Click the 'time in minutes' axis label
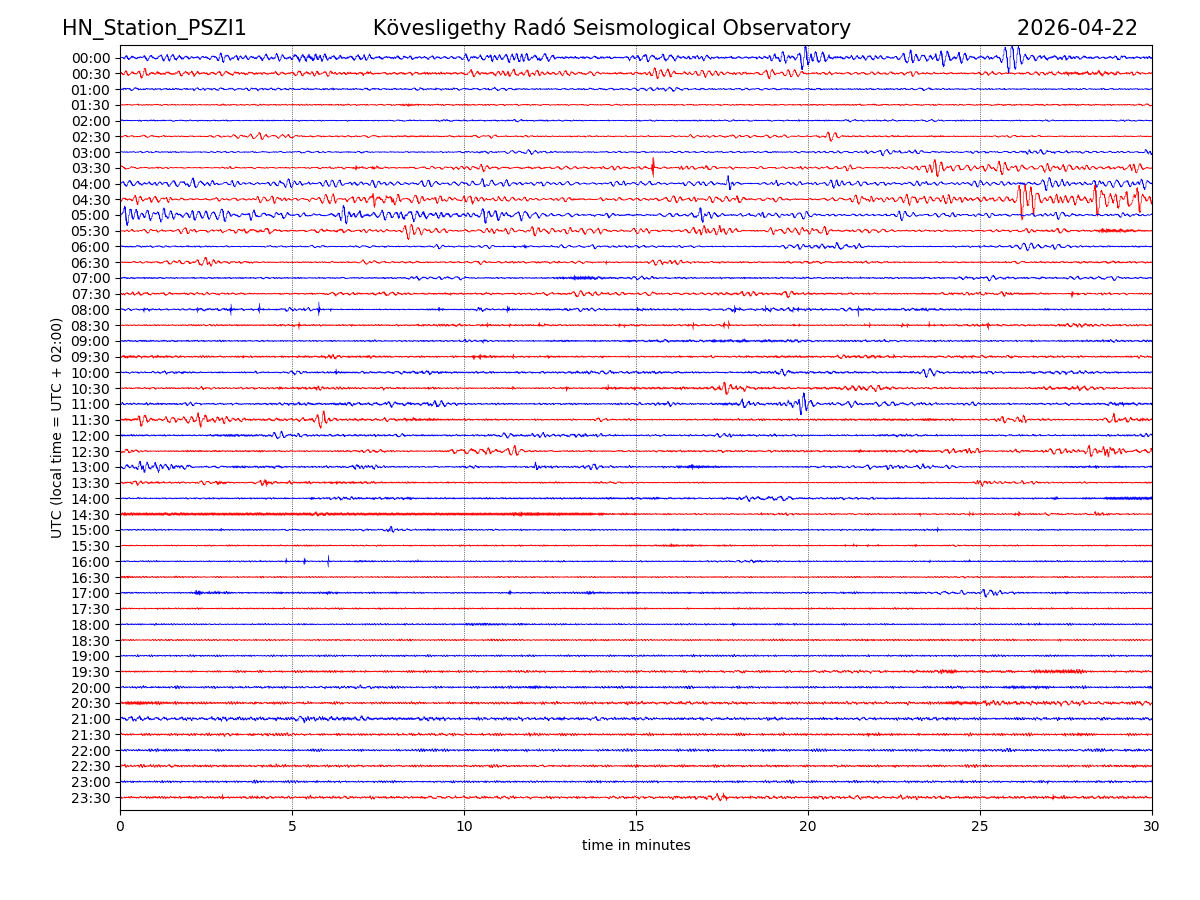The image size is (1200, 900). (x=636, y=845)
